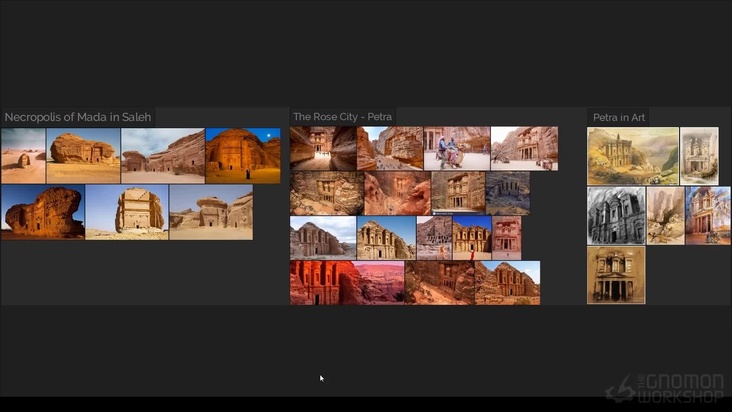Click the black and white charcoal drawing
732x412 pixels.
[x=616, y=216]
